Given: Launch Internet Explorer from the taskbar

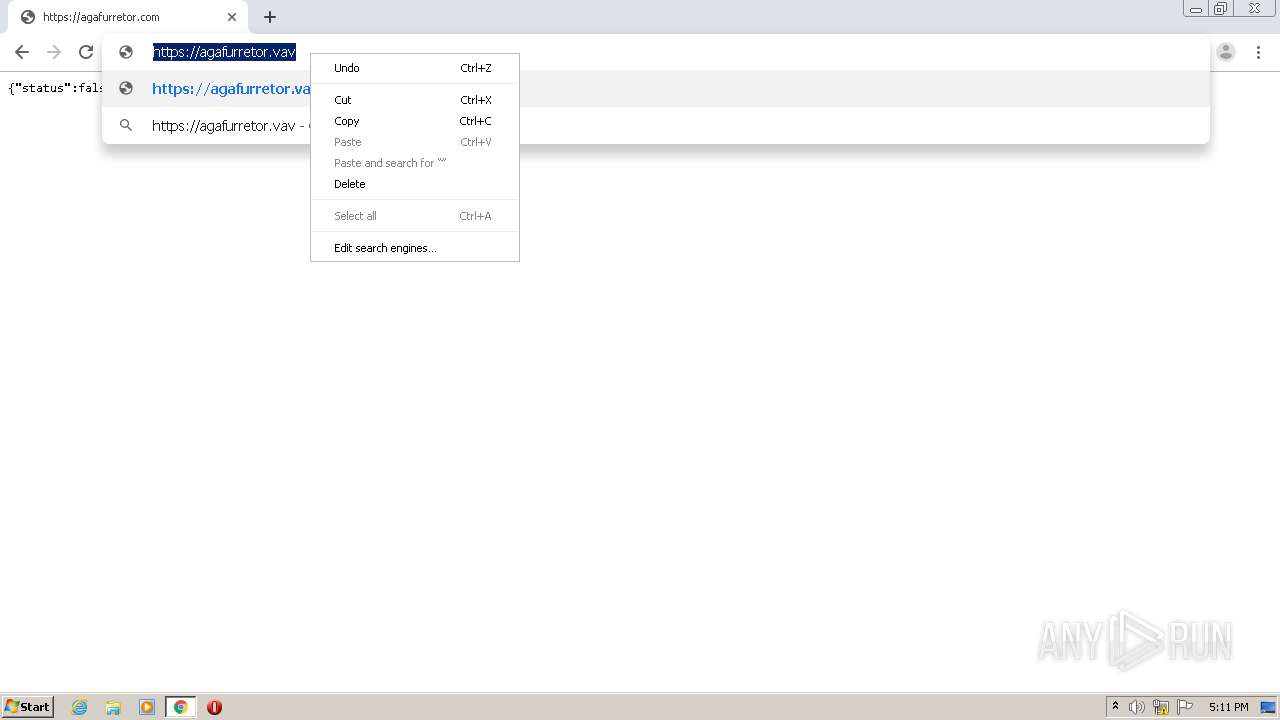Looking at the screenshot, I should 80,707.
